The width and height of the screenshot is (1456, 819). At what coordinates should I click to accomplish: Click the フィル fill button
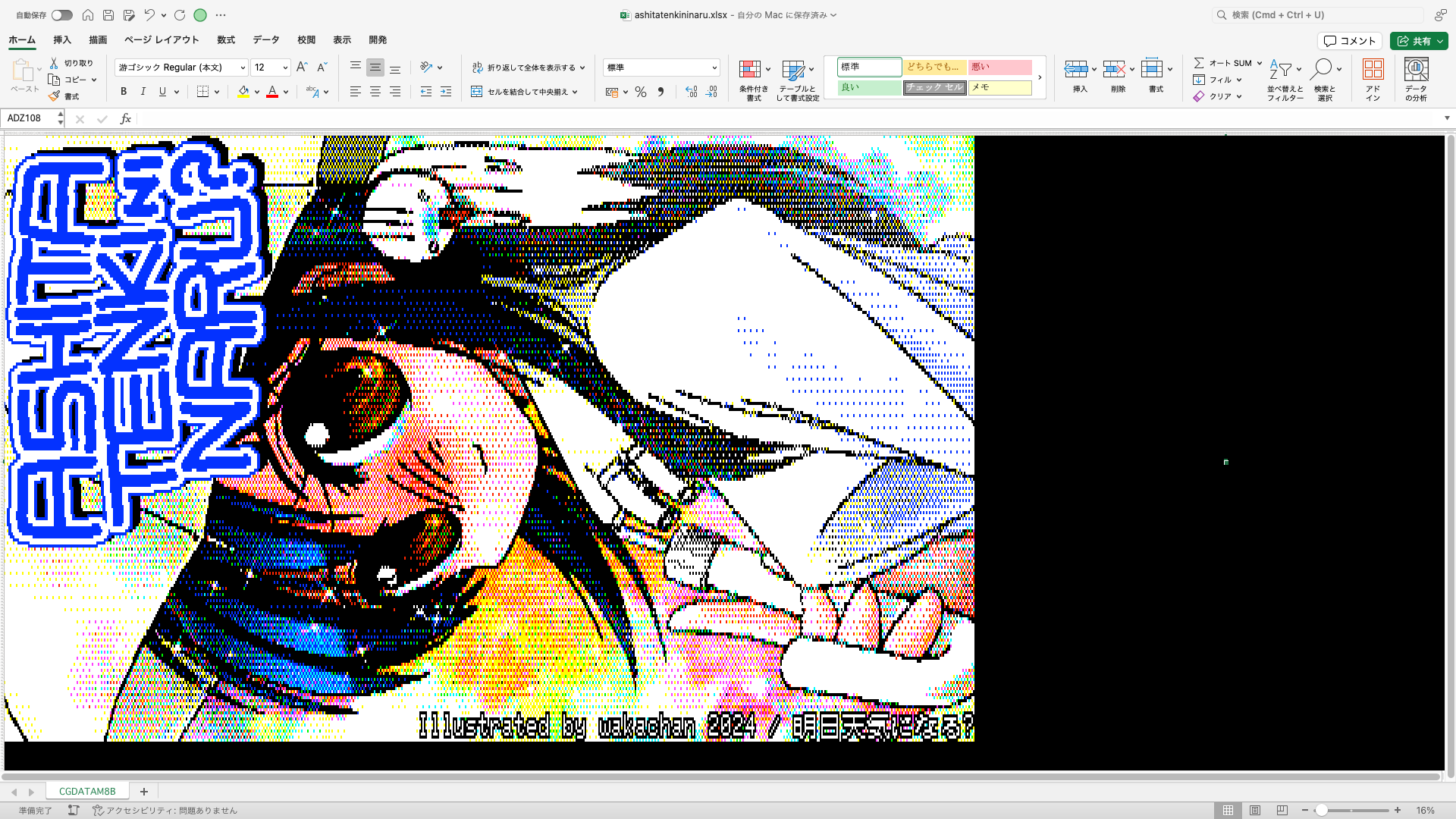(1217, 80)
